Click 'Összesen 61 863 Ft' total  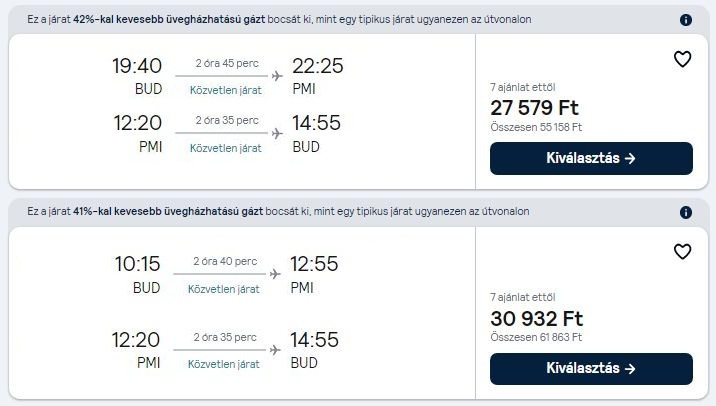tap(536, 338)
